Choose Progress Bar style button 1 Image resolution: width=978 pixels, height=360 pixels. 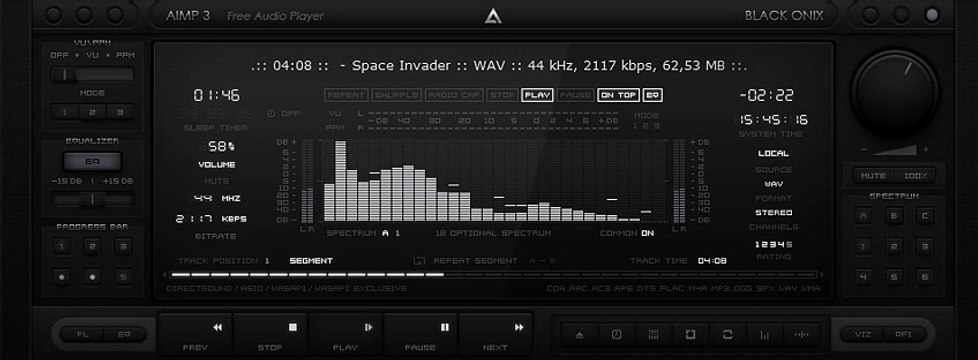point(61,246)
